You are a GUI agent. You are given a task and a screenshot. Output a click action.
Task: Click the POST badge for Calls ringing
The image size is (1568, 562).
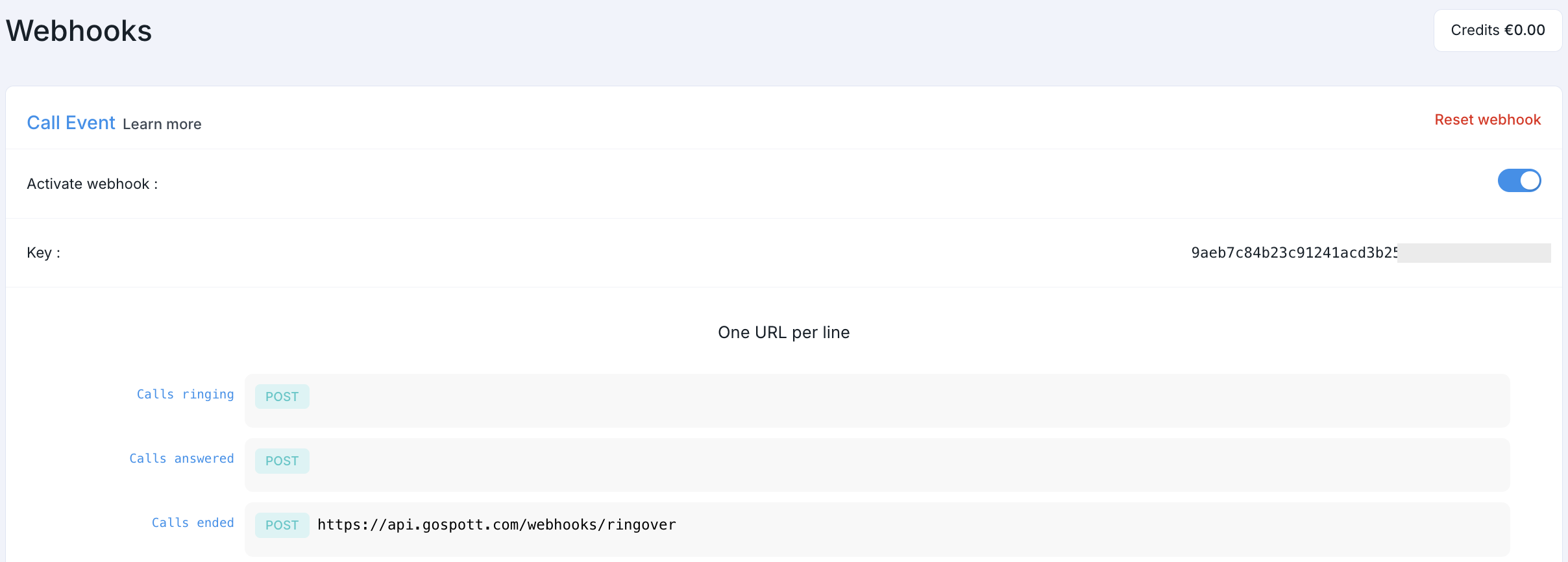coord(282,397)
